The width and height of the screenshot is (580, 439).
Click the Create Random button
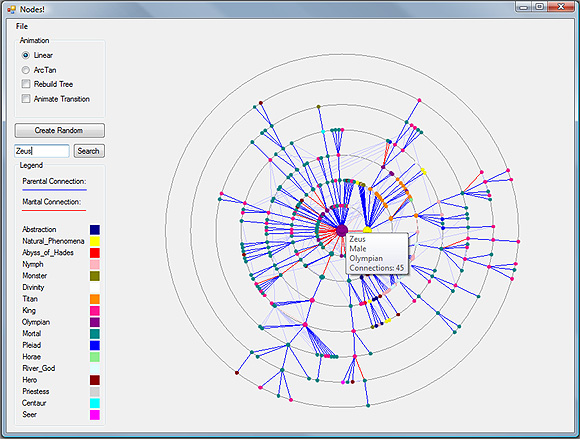point(60,131)
